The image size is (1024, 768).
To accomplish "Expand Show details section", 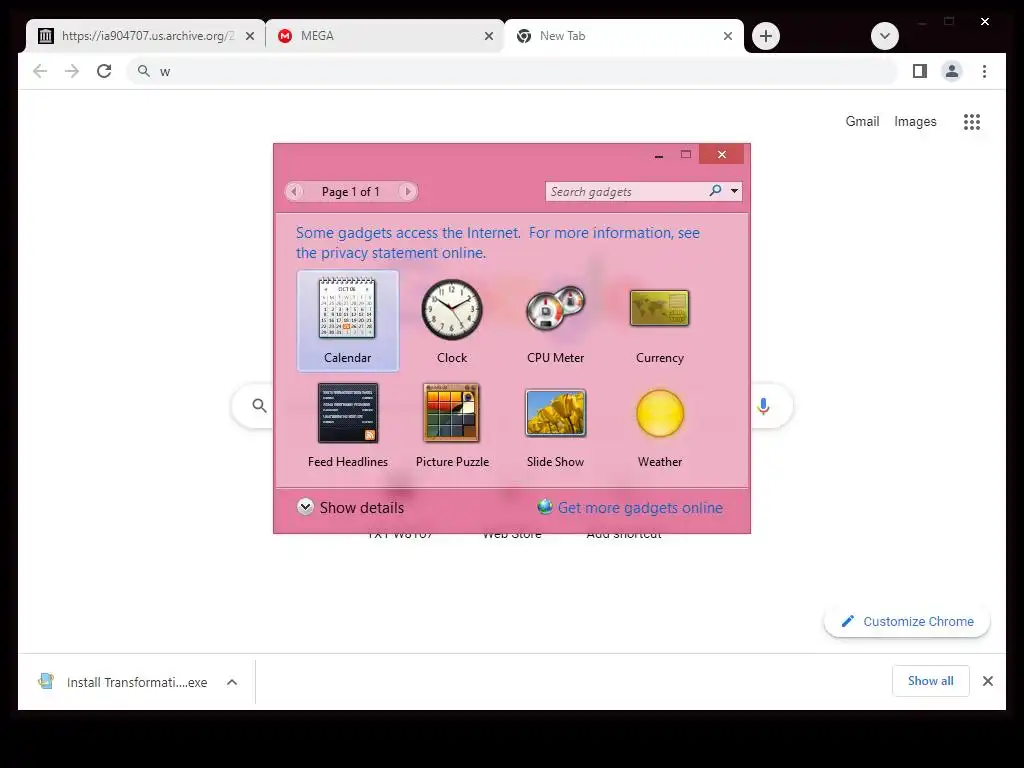I will pyautogui.click(x=350, y=507).
